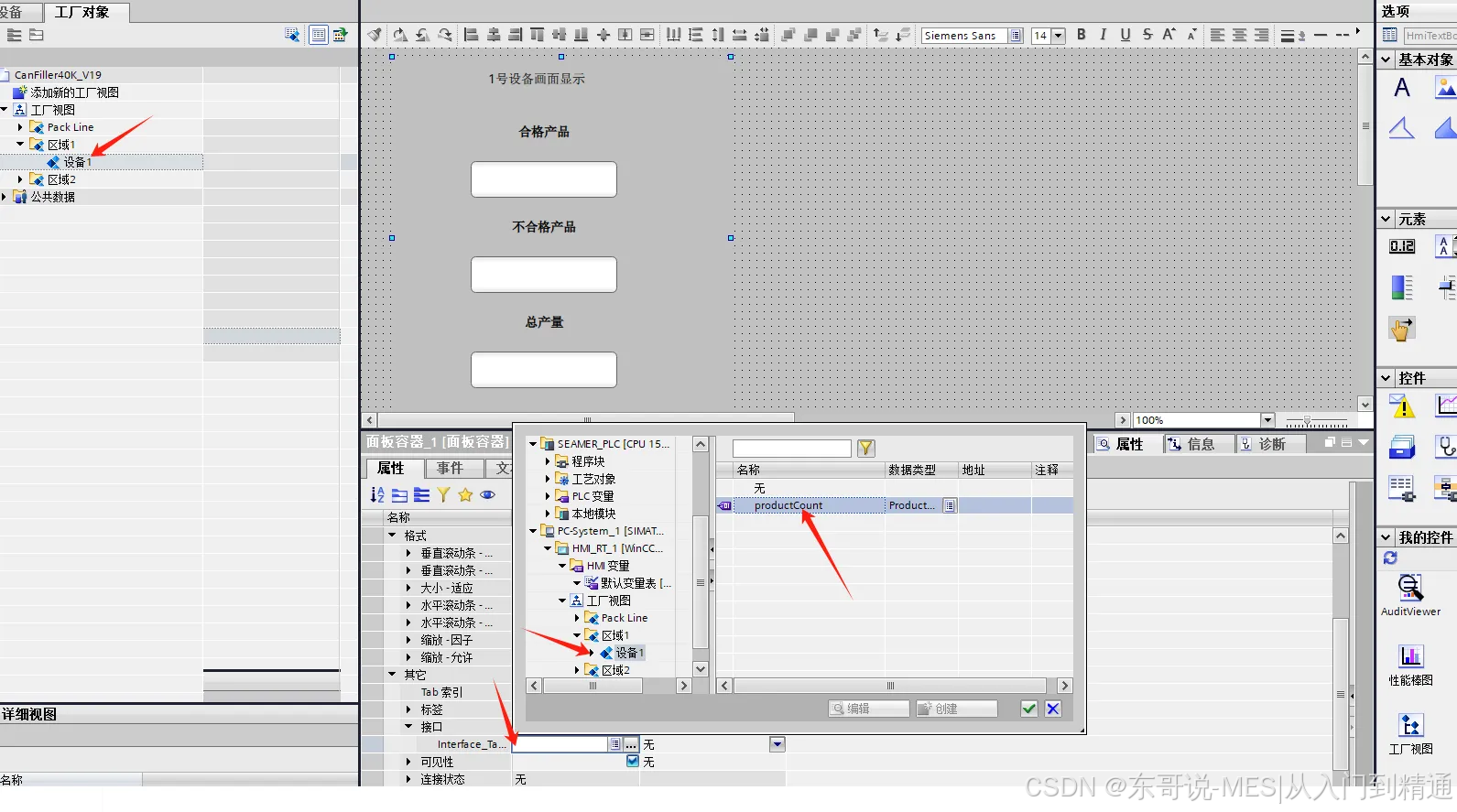This screenshot has width=1457, height=812.
Task: Toggle the eye visibility filter
Action: (488, 494)
